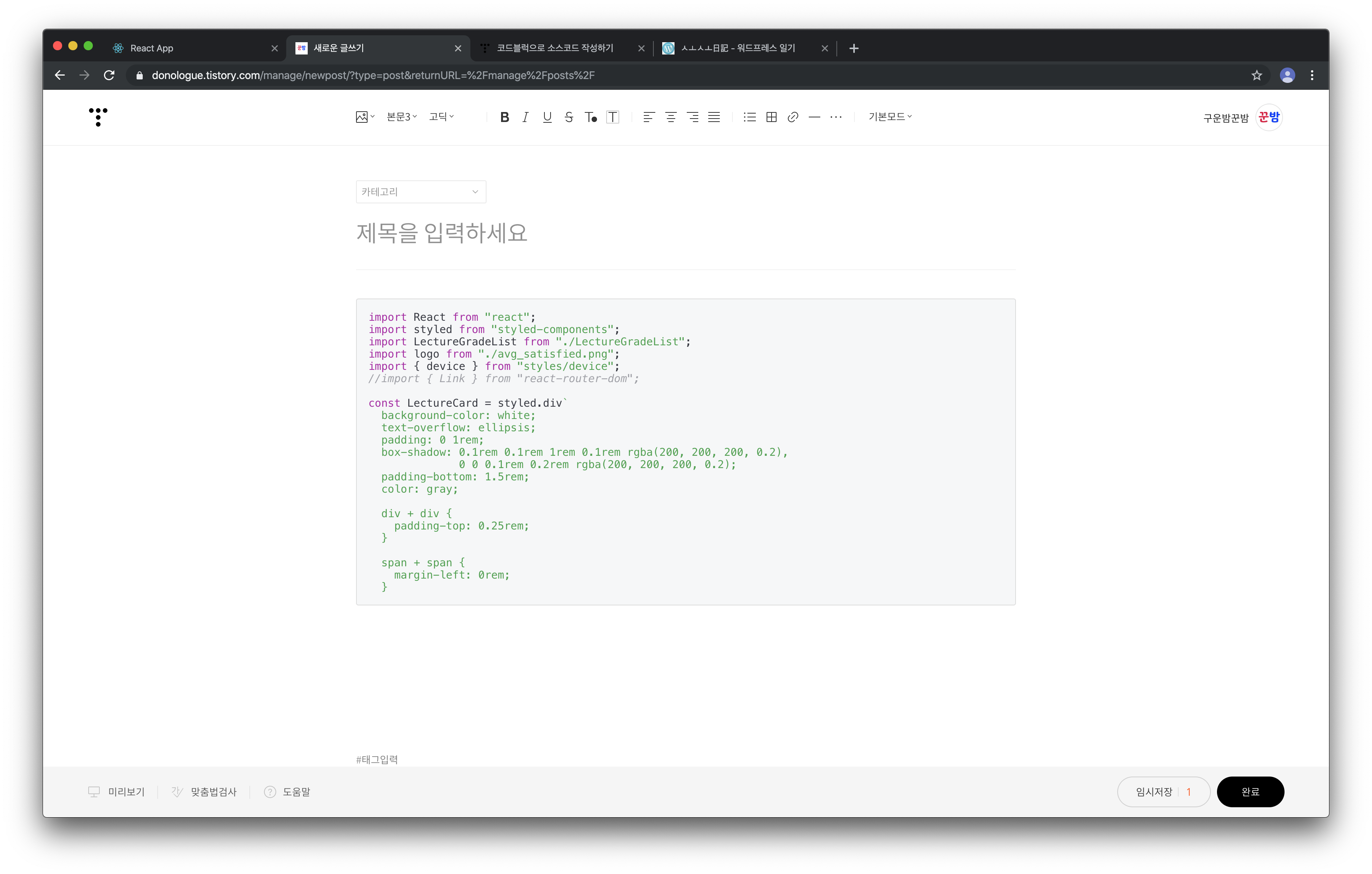Image resolution: width=1372 pixels, height=874 pixels.
Task: Insert a horizontal divider line
Action: (x=814, y=117)
